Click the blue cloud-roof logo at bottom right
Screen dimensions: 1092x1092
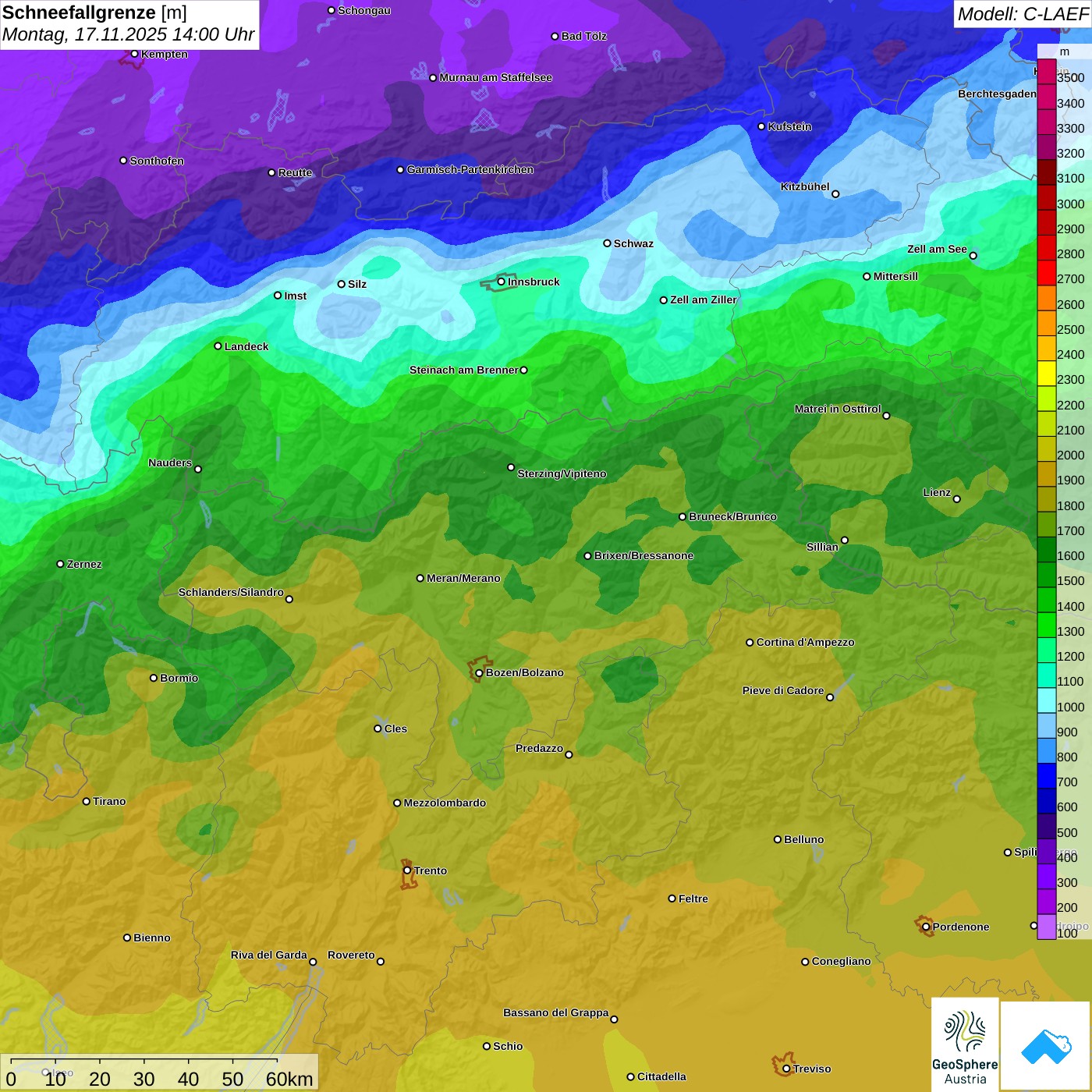[1046, 1046]
